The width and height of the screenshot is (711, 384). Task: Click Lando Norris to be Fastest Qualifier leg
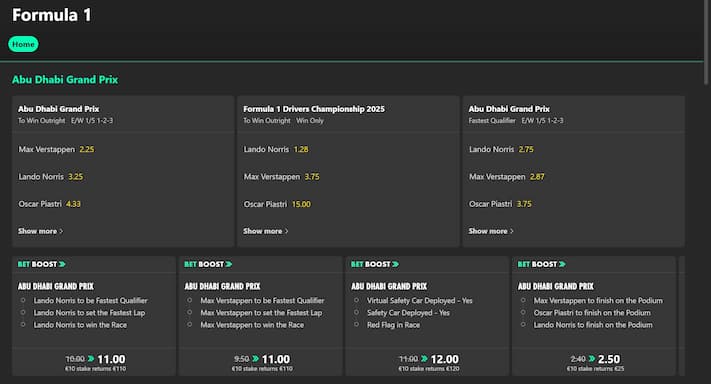90,300
